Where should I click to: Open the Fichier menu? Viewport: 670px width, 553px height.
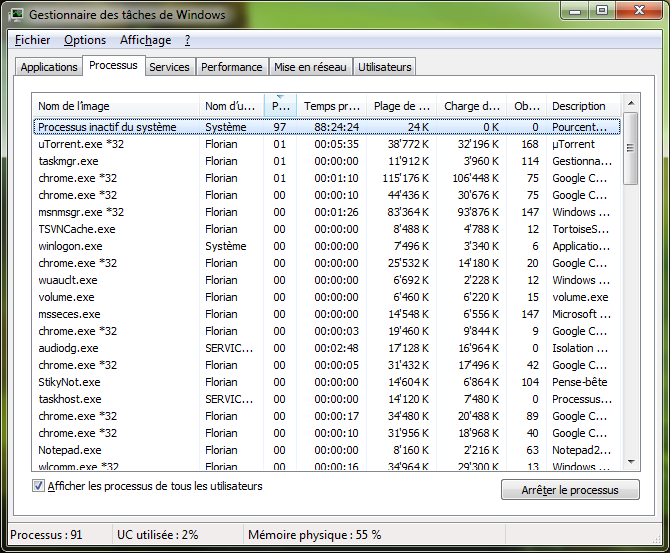pyautogui.click(x=33, y=40)
